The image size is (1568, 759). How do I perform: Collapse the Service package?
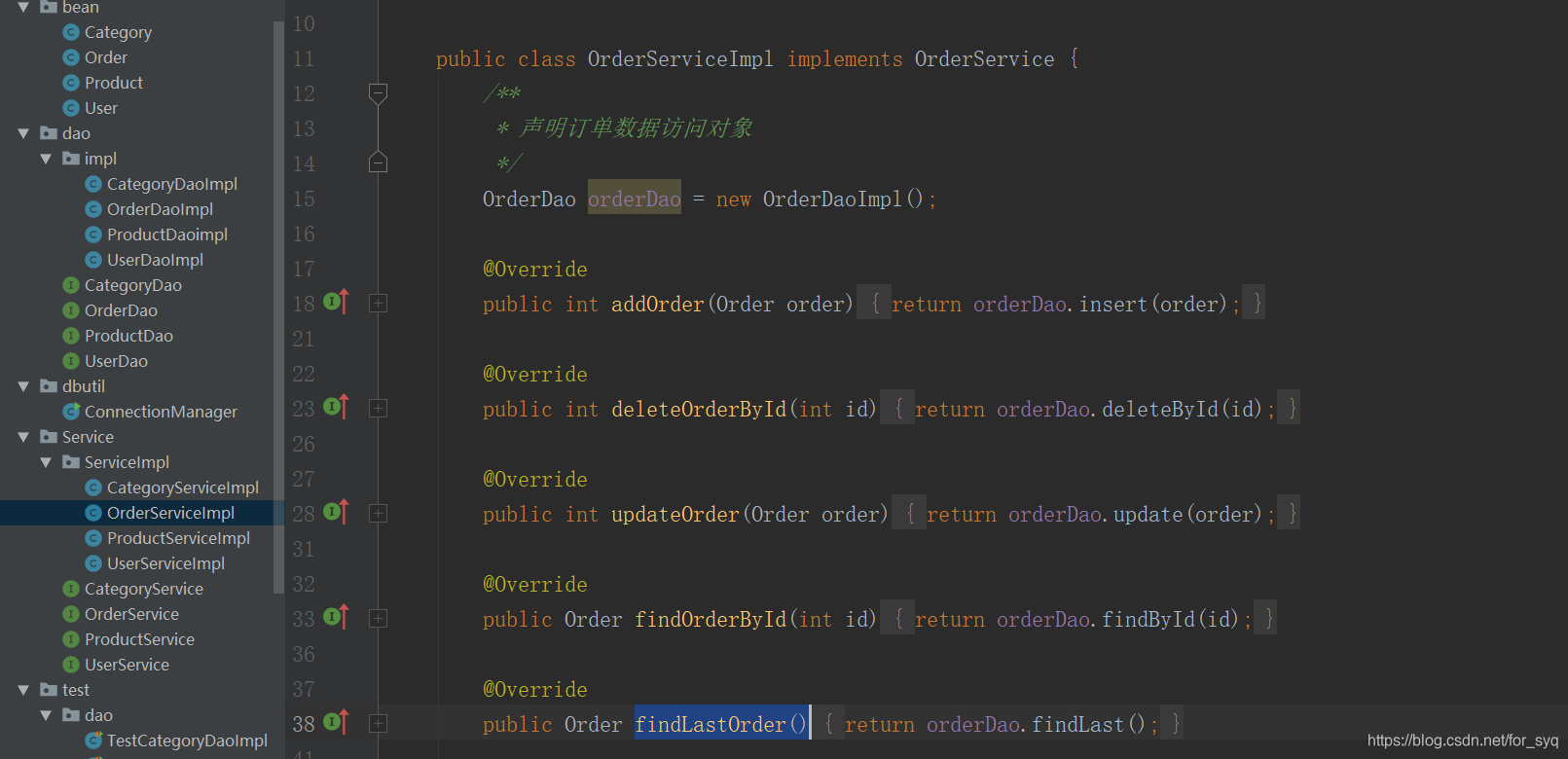coord(23,437)
